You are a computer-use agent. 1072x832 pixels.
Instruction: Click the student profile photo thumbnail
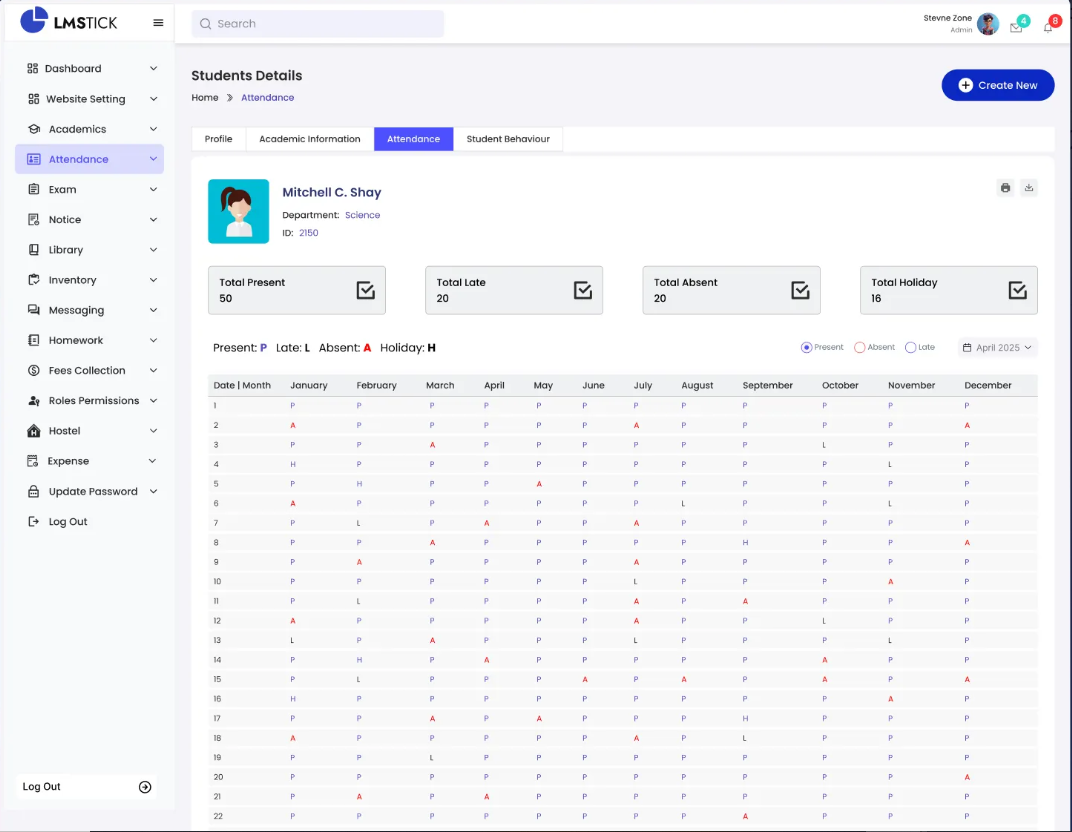click(x=238, y=211)
